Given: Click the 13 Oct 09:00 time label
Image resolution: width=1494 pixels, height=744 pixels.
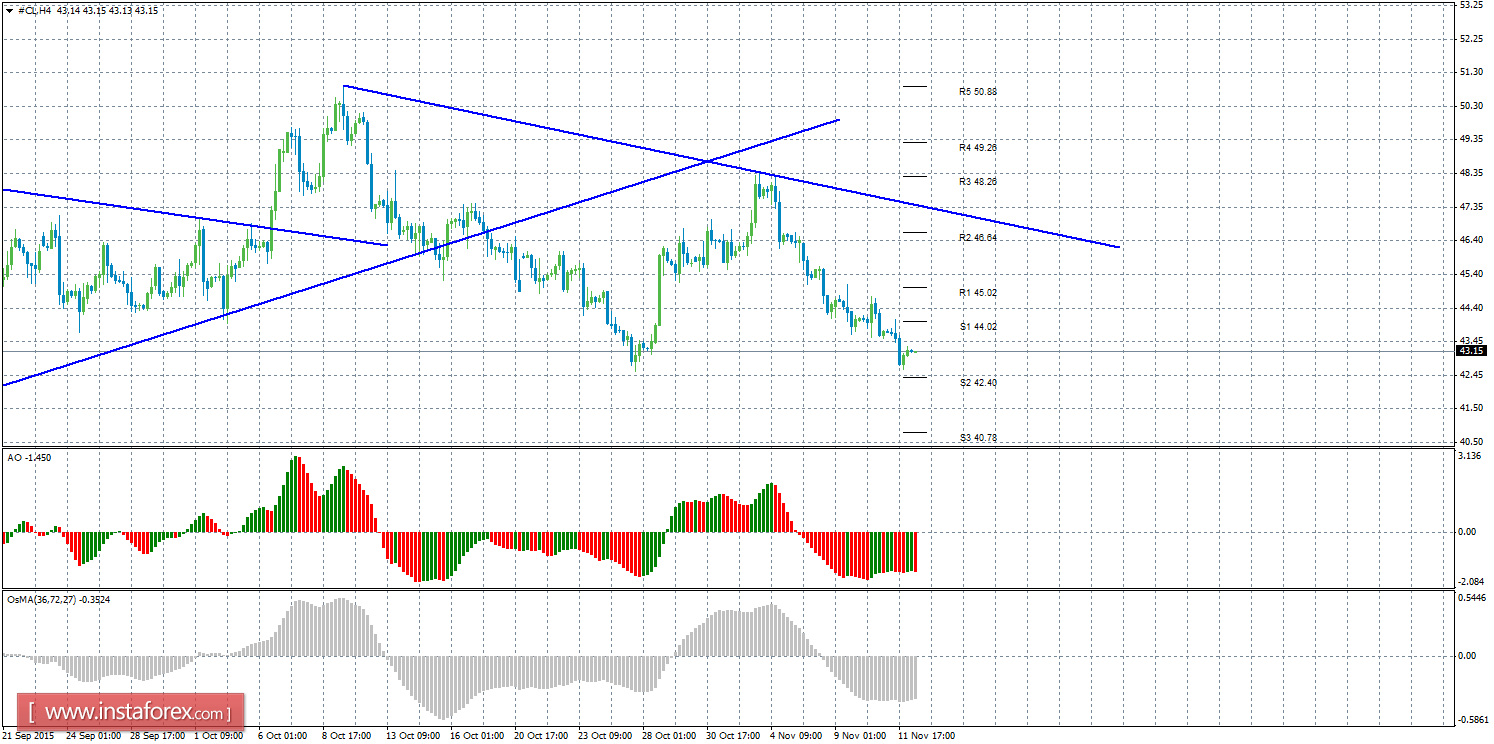Looking at the screenshot, I should tap(413, 736).
